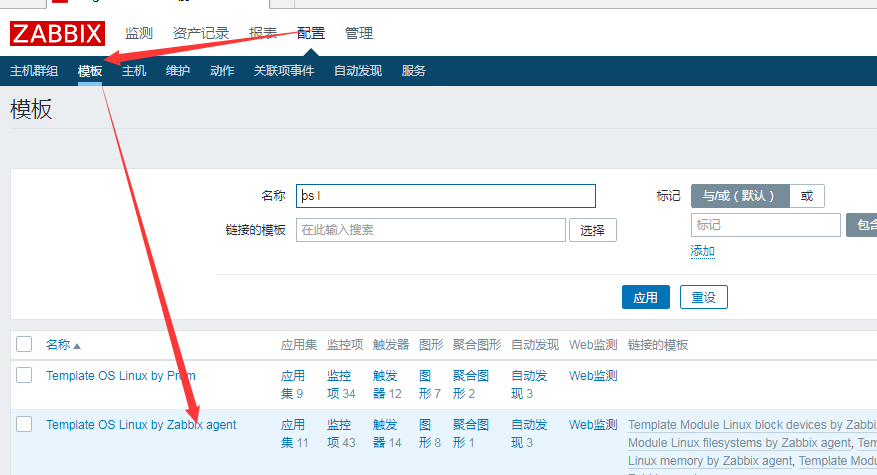Open the 资产记录 top menu
This screenshot has height=475, width=877.
click(201, 34)
